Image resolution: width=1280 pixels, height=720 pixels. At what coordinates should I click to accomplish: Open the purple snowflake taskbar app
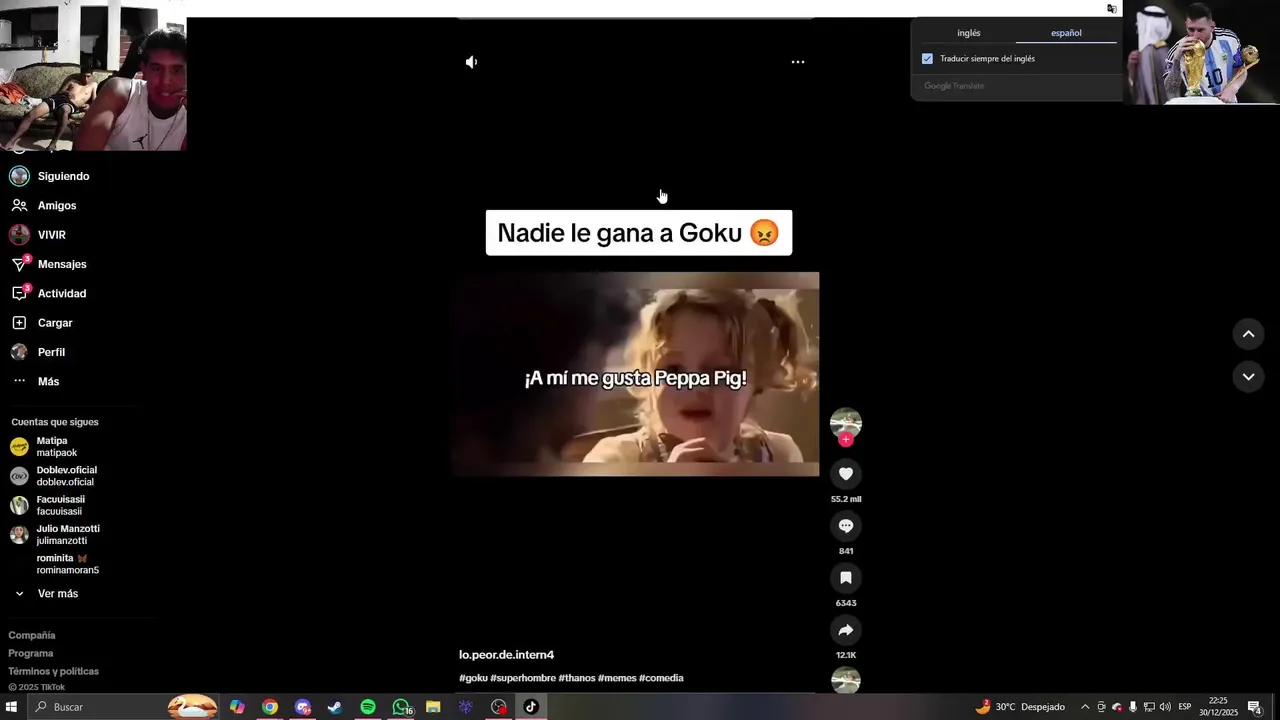click(466, 707)
